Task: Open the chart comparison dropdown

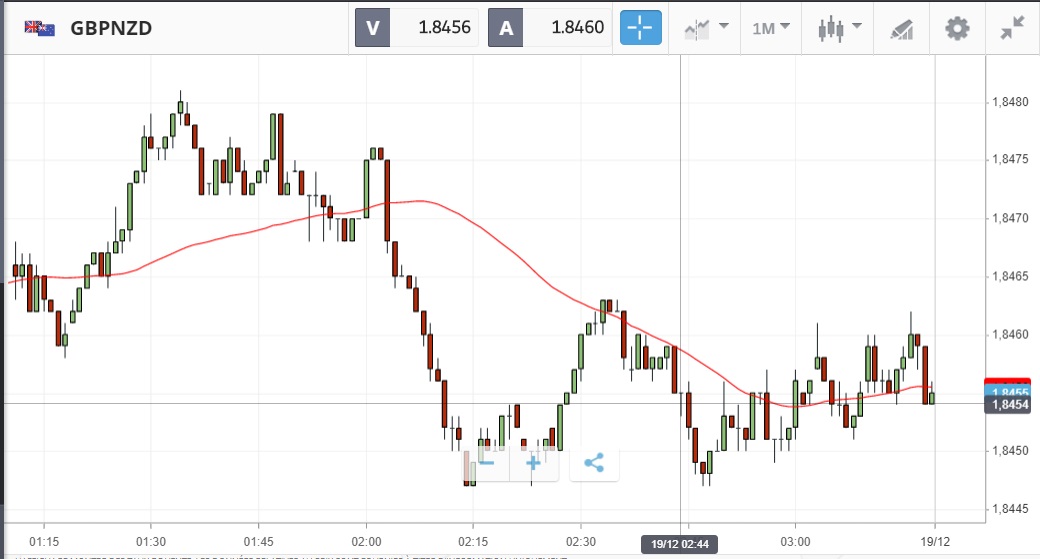Action: tap(706, 28)
